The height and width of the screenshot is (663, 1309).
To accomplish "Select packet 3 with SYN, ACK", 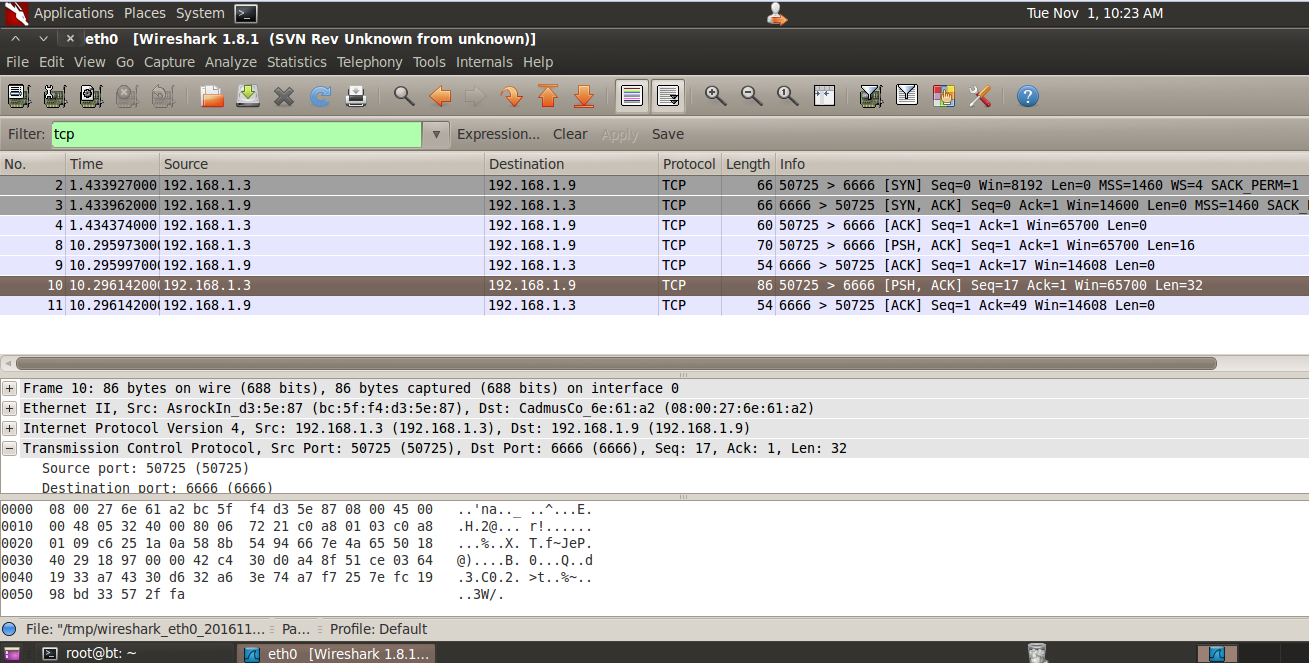I will [654, 205].
